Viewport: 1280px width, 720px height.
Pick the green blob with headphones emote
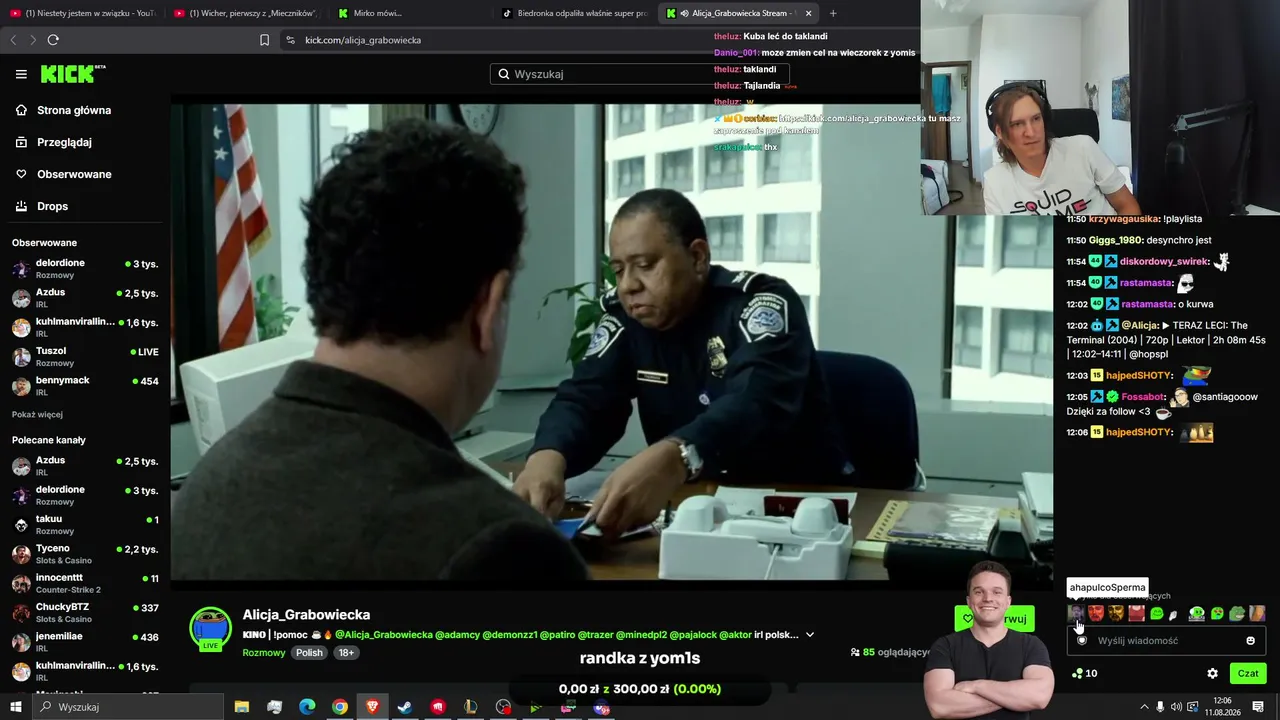pyautogui.click(x=1196, y=613)
